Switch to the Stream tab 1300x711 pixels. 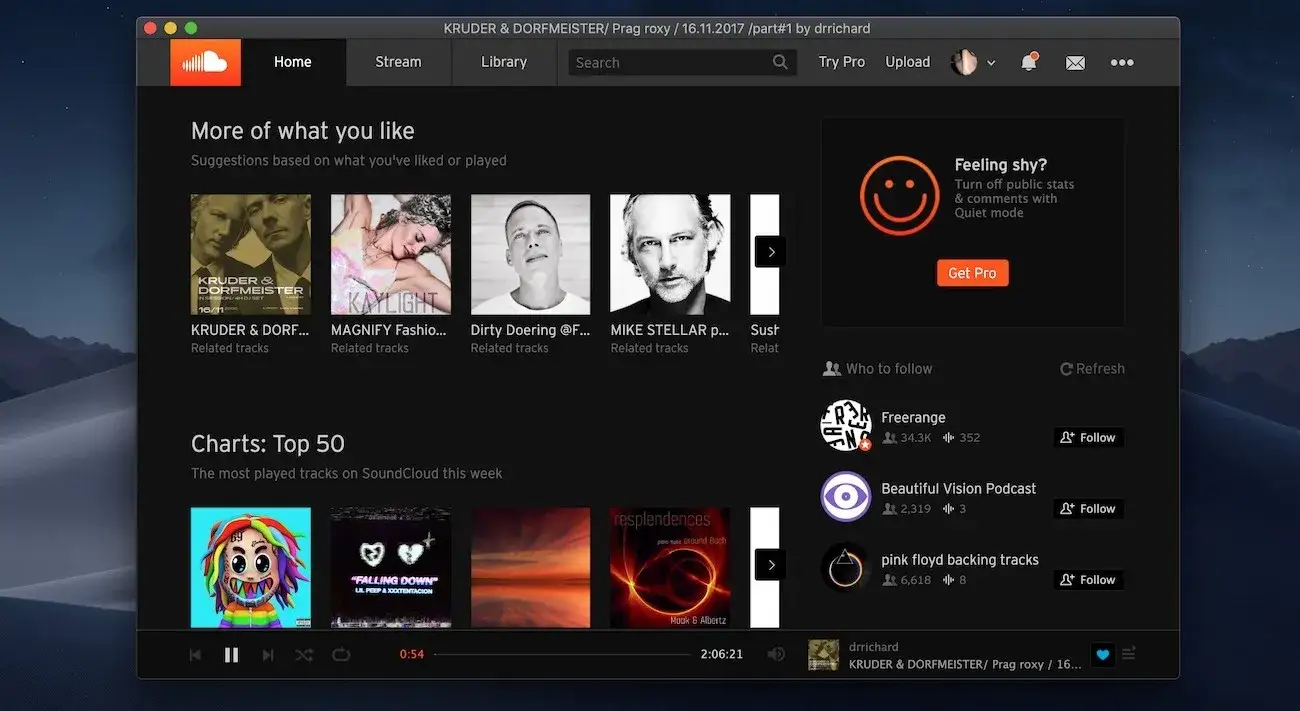(x=398, y=62)
